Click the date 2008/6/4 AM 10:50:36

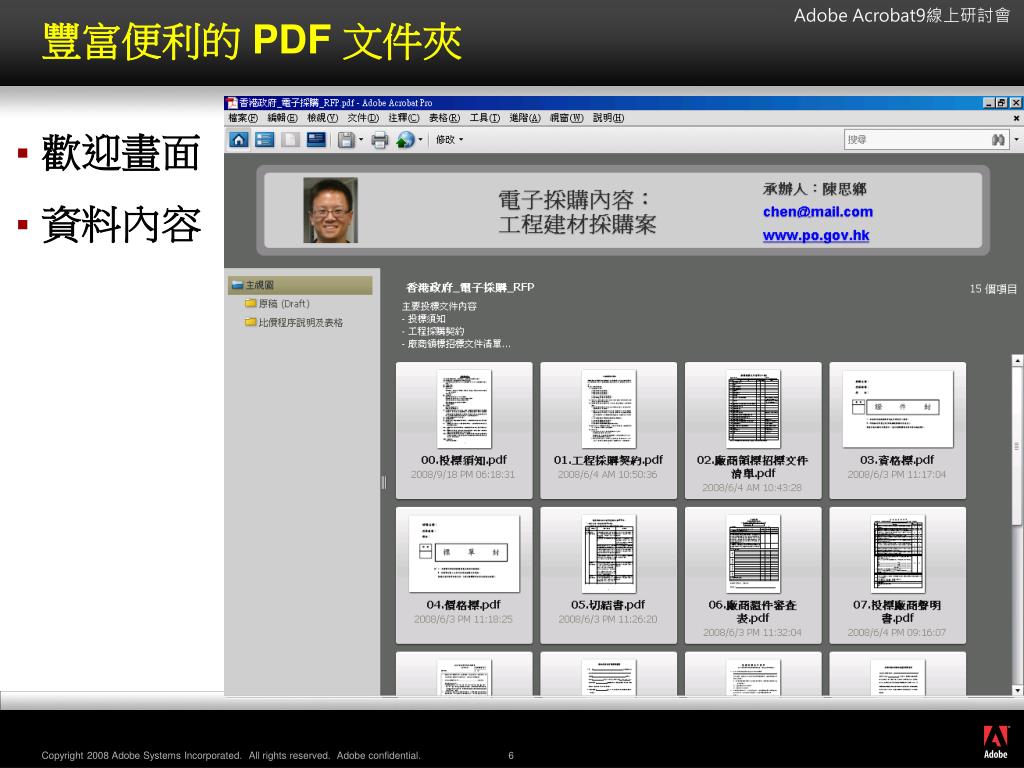pos(607,475)
